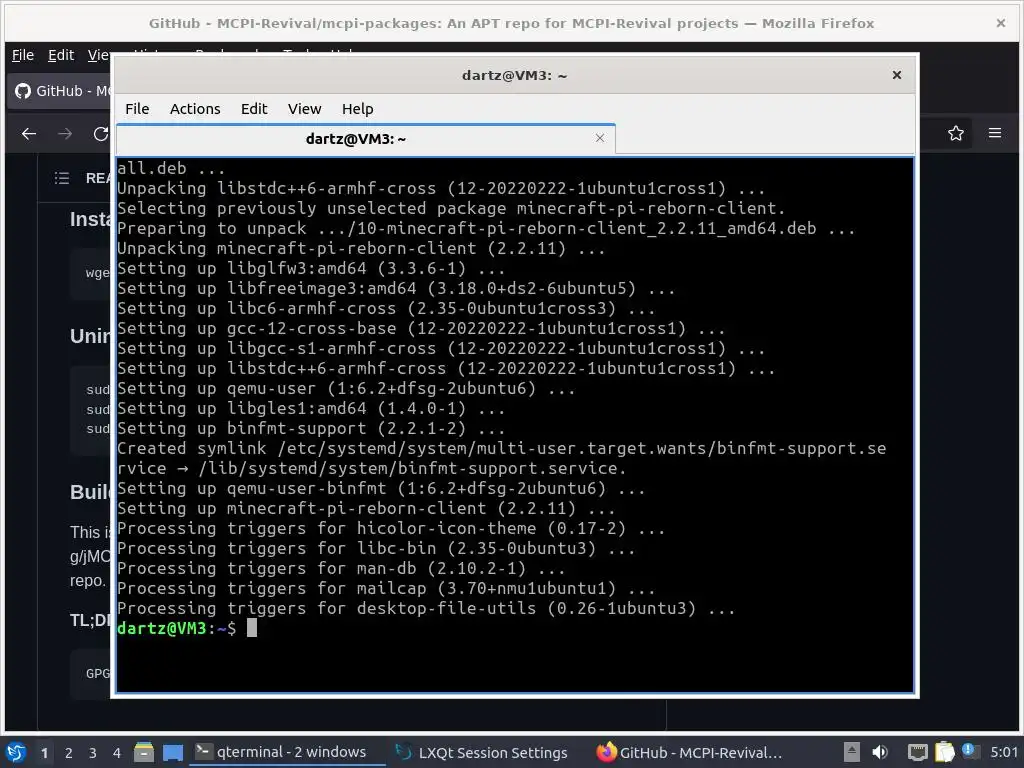Reload the Firefox page
The height and width of the screenshot is (768, 1024).
[101, 134]
